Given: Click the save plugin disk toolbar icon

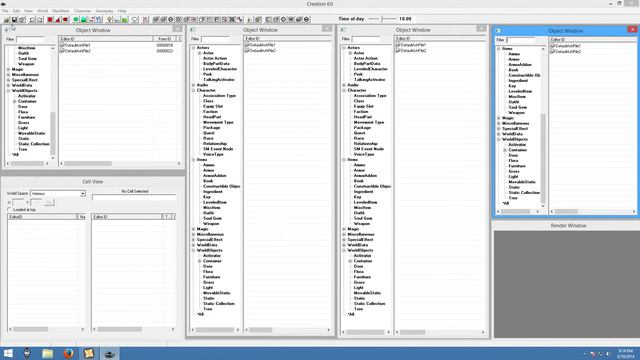Looking at the screenshot, I should click(14, 20).
